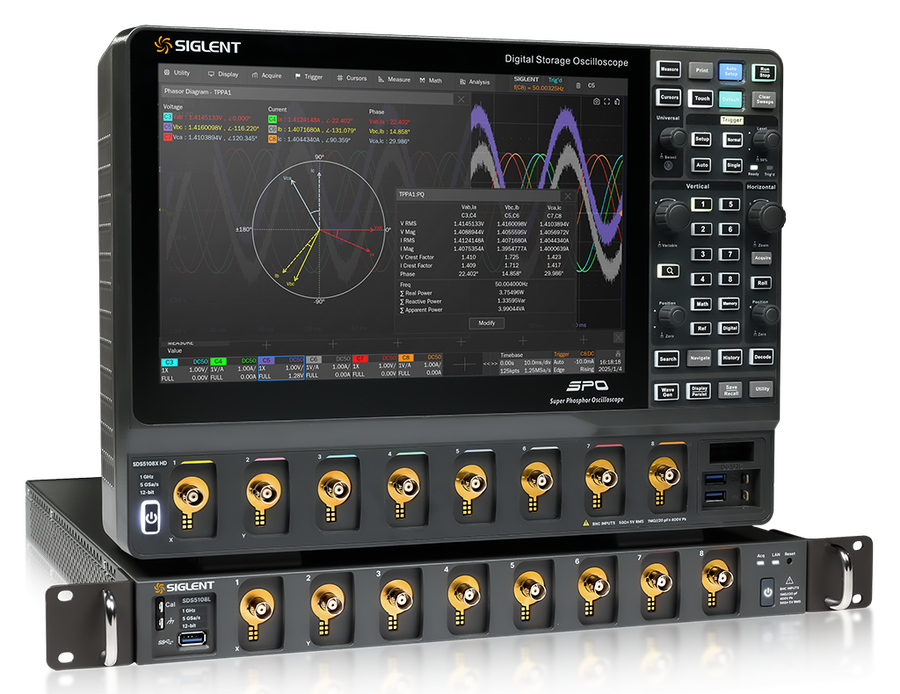Open the Math menu in top bar
Screen dimensions: 900x694
point(431,80)
